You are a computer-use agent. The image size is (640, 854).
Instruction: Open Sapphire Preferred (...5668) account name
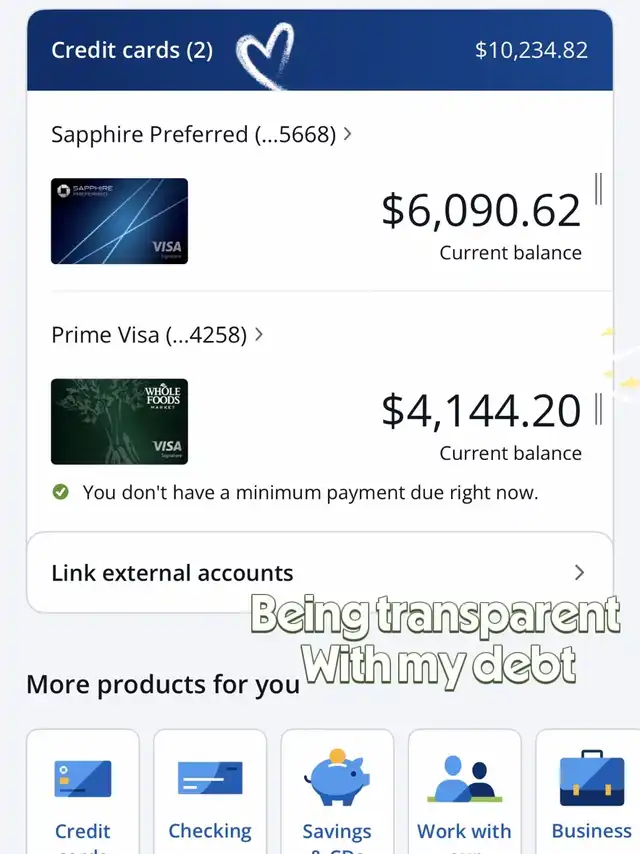(193, 134)
